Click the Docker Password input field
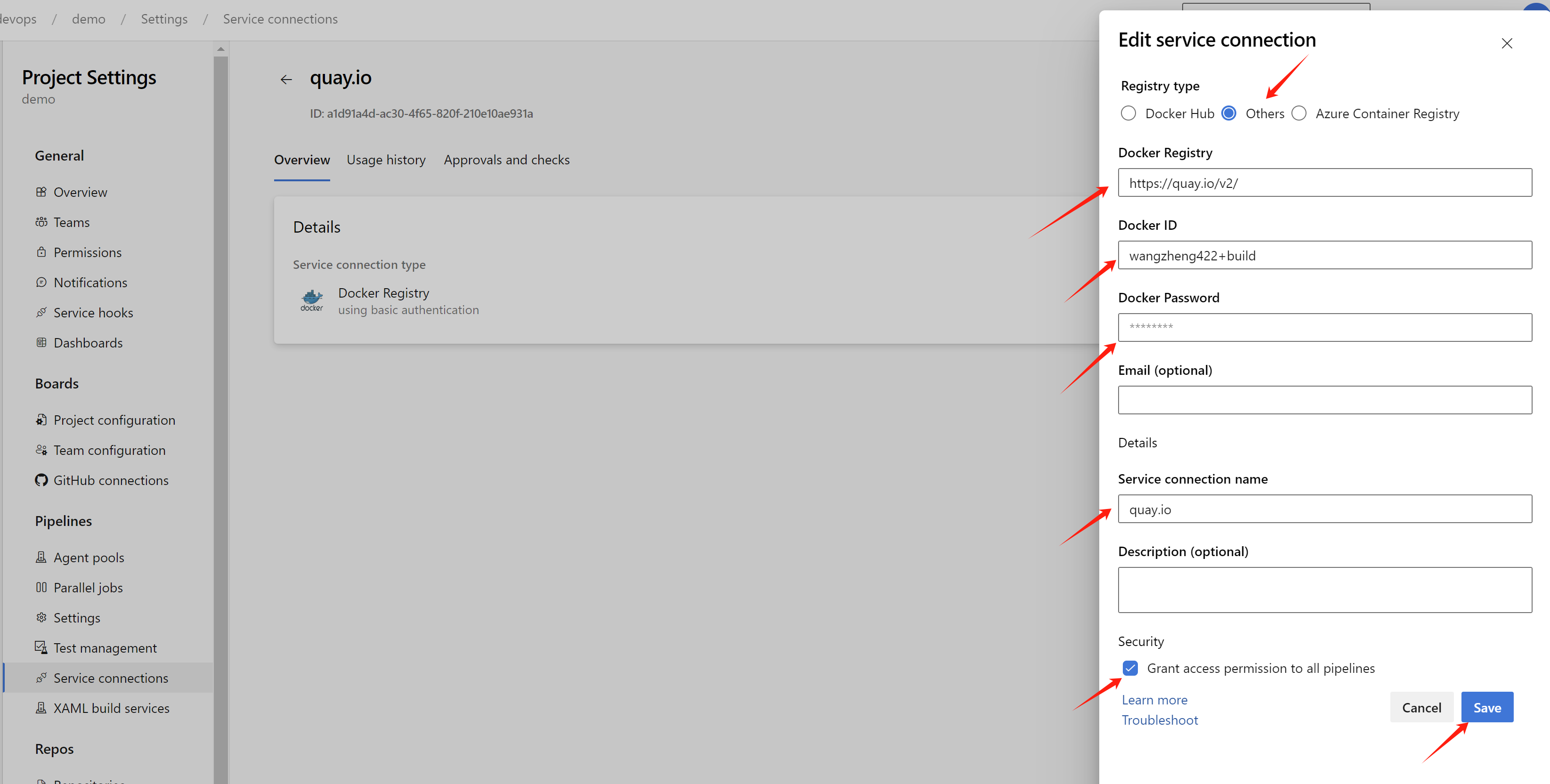 coord(1324,327)
